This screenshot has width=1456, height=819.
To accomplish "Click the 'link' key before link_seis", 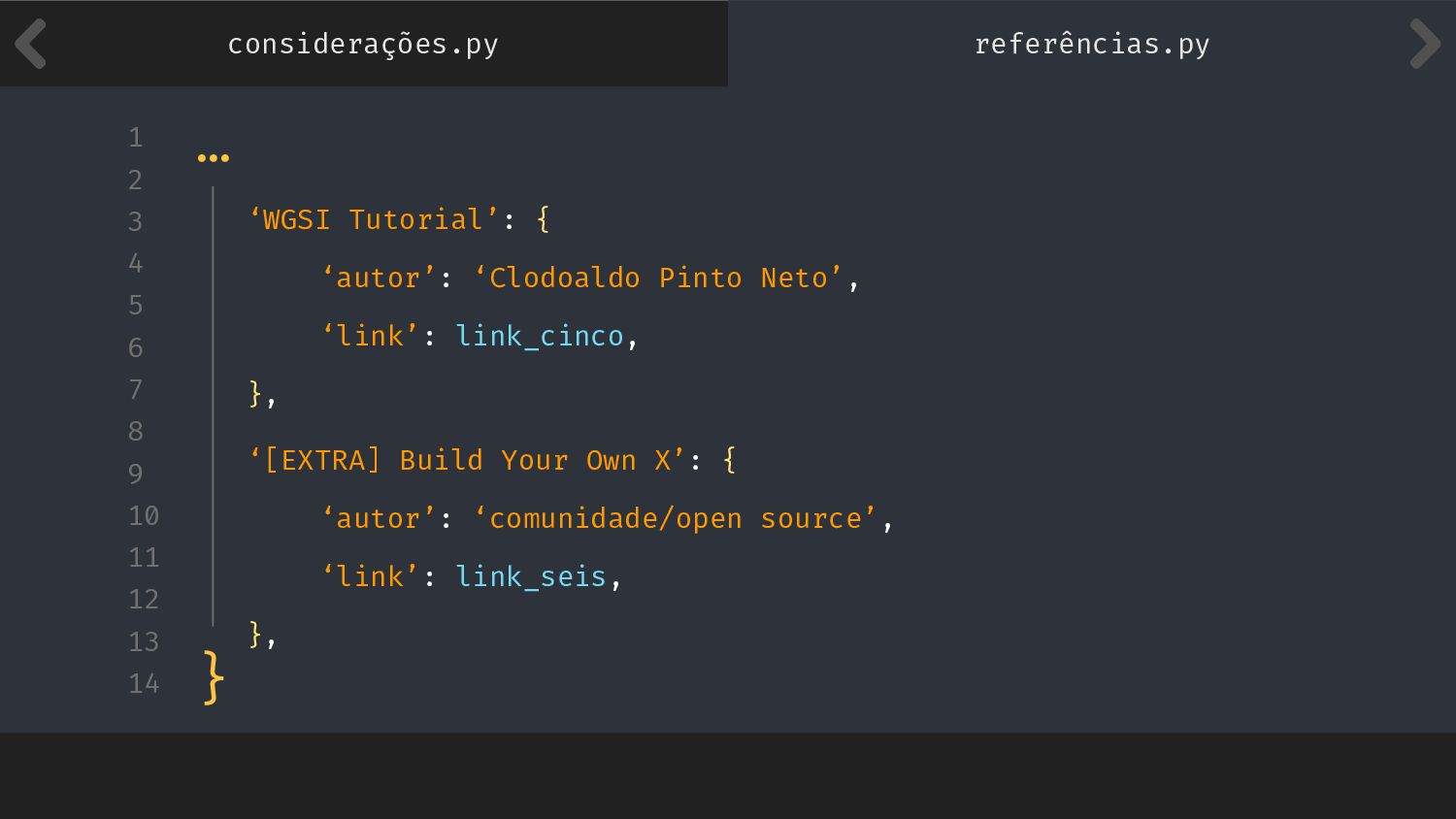I will 369,576.
